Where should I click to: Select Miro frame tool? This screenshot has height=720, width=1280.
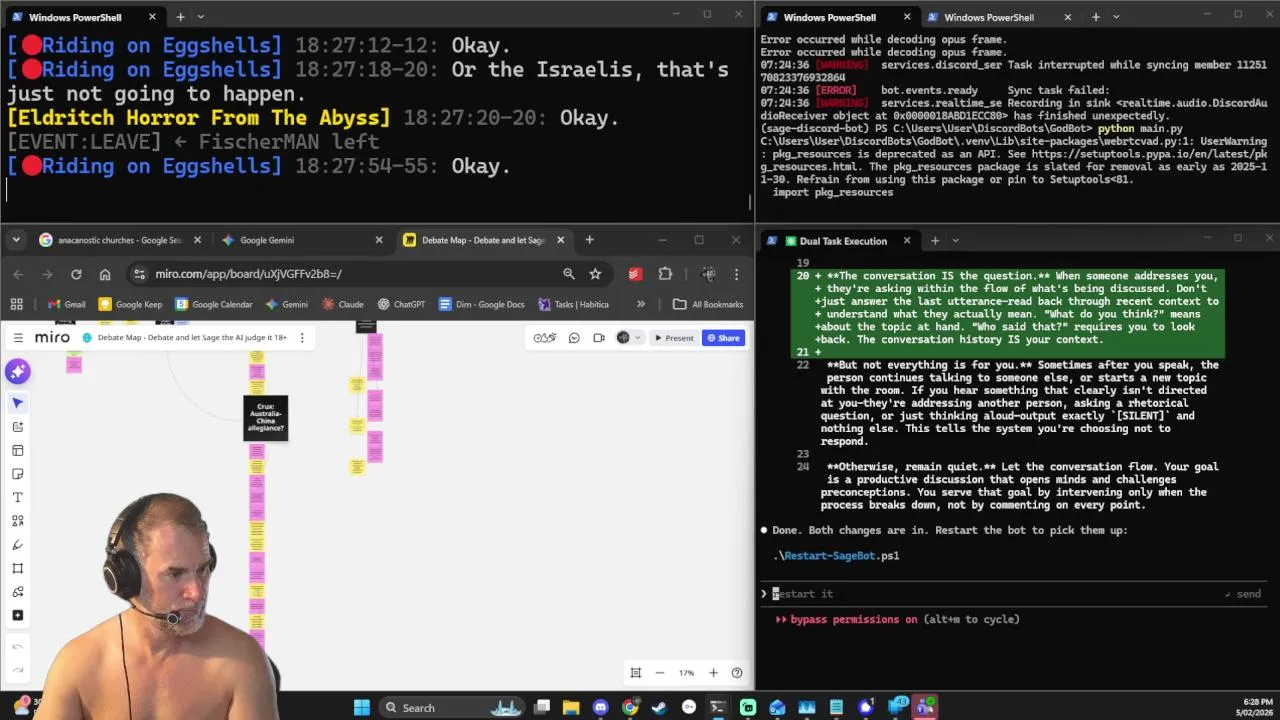[17, 569]
